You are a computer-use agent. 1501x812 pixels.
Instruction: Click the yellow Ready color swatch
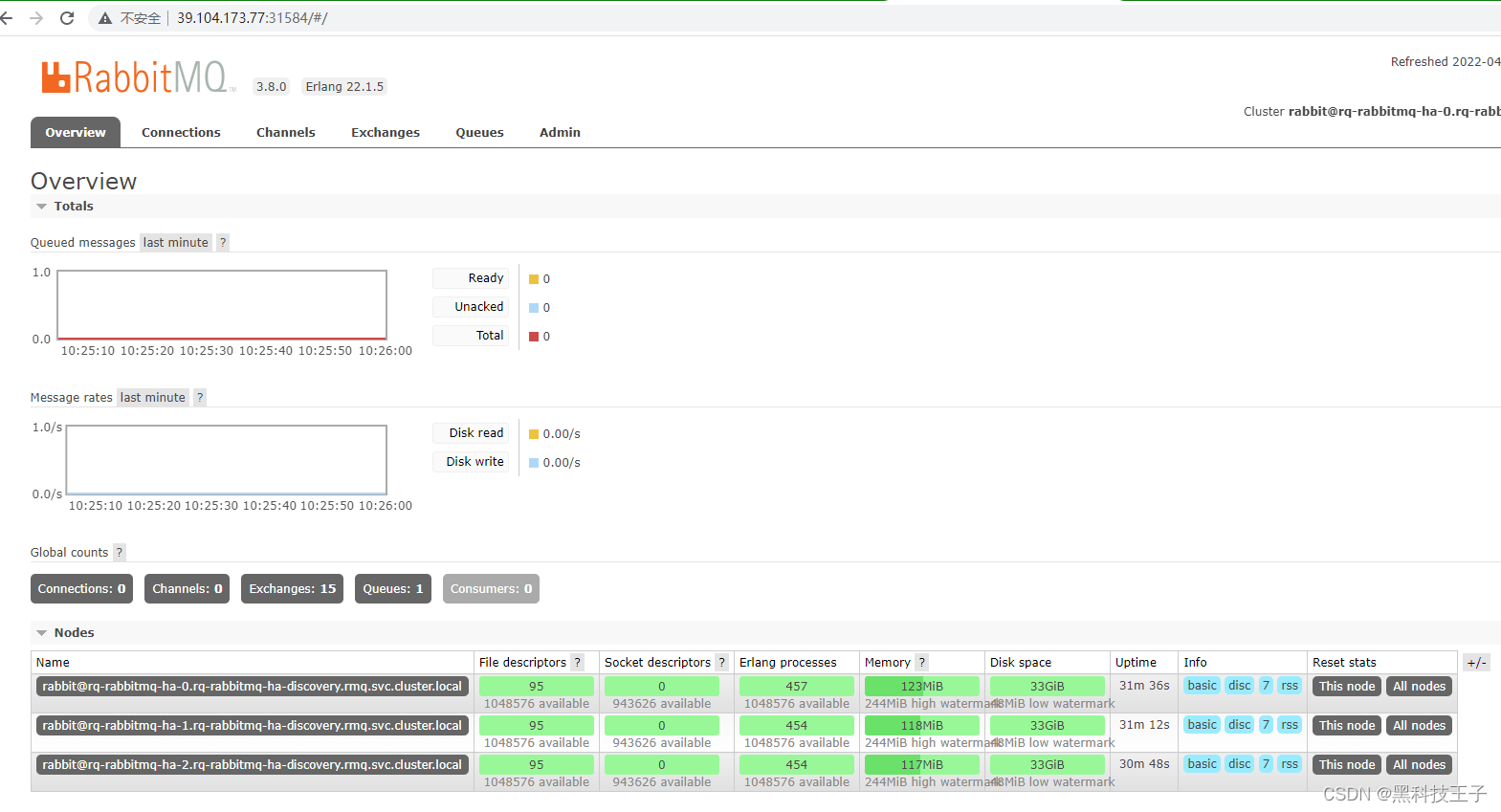(534, 279)
